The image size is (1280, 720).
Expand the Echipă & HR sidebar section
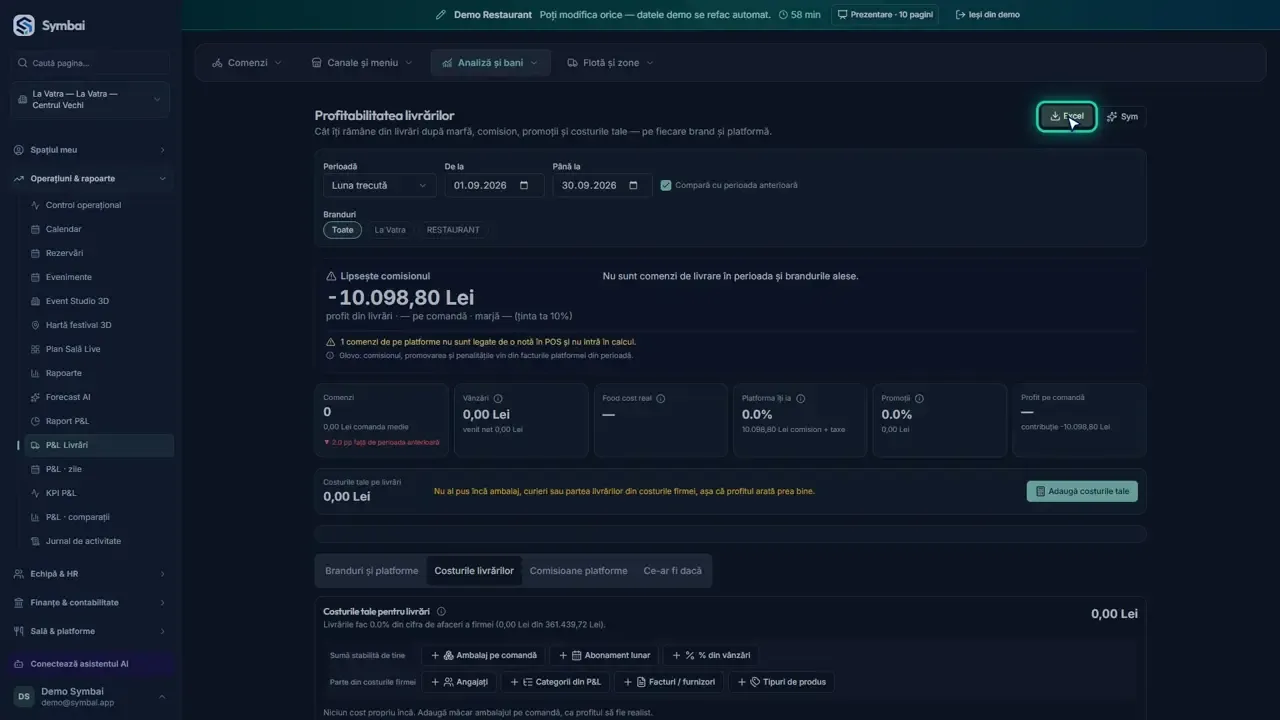click(90, 574)
